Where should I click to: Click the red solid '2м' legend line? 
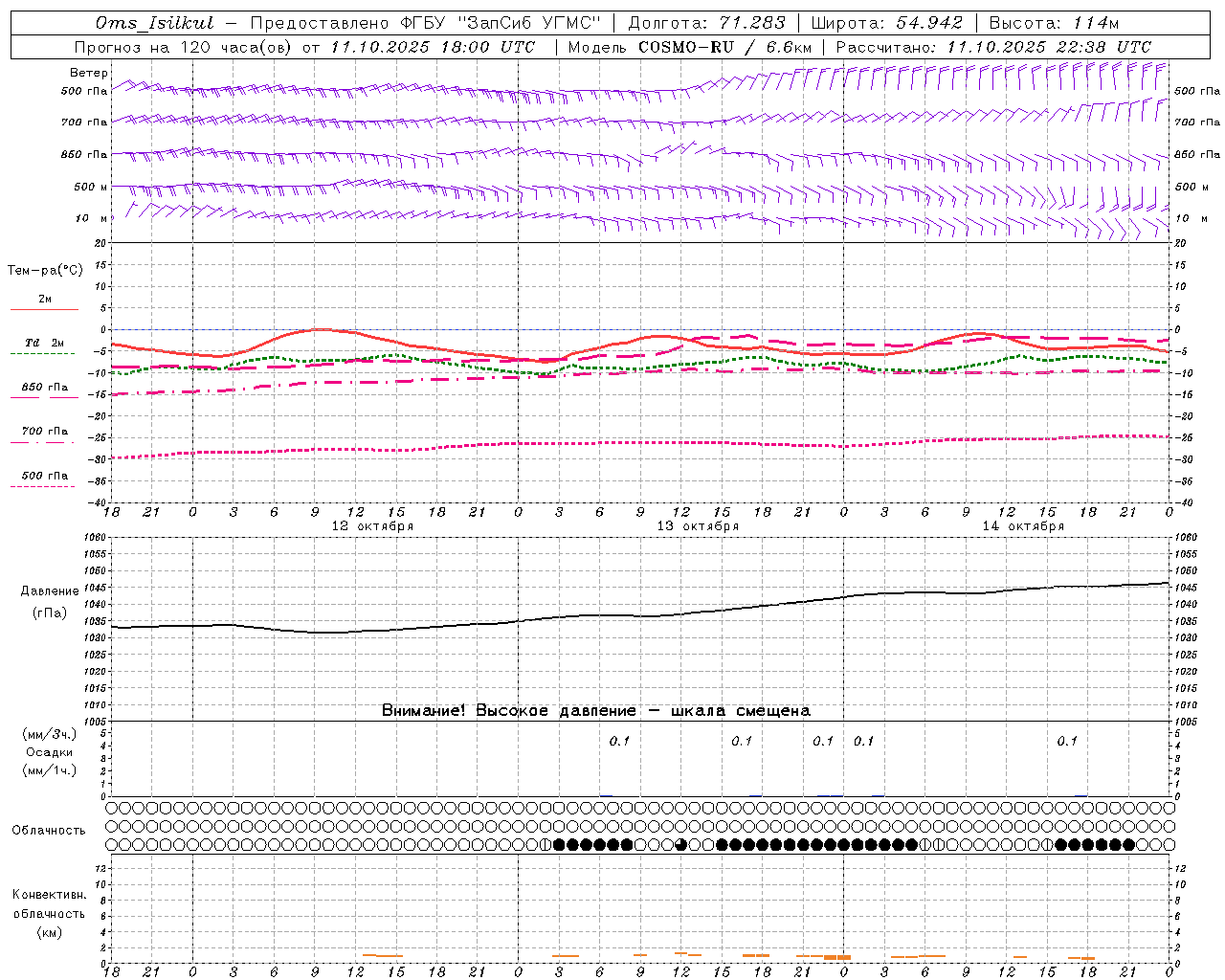tap(44, 310)
